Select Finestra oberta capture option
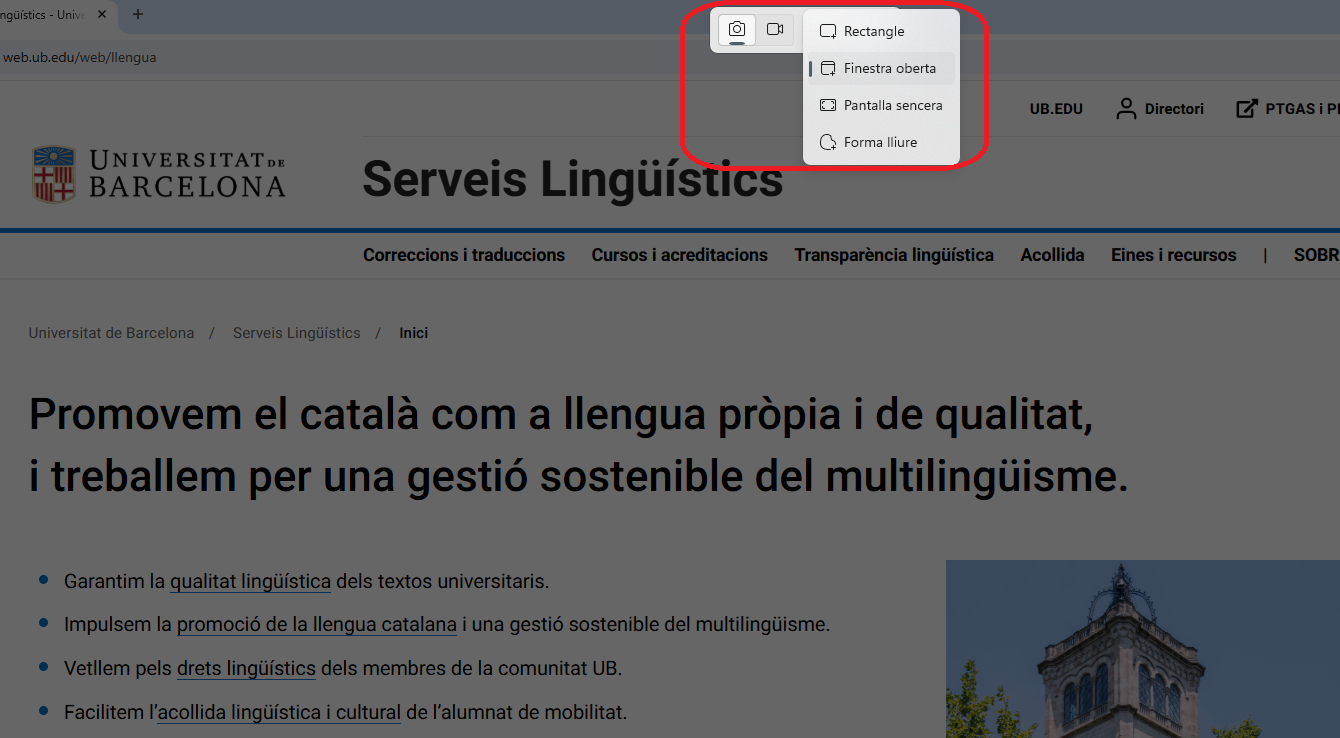 (x=888, y=69)
